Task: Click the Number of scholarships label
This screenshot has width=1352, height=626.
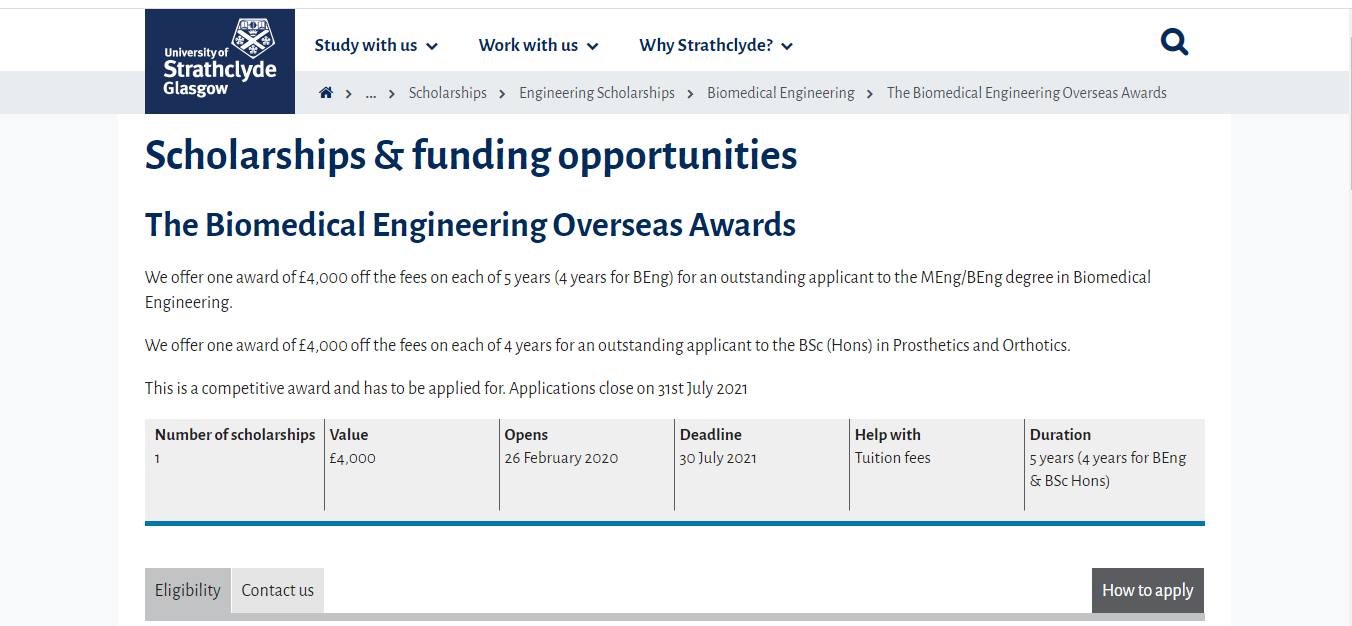Action: 235,435
